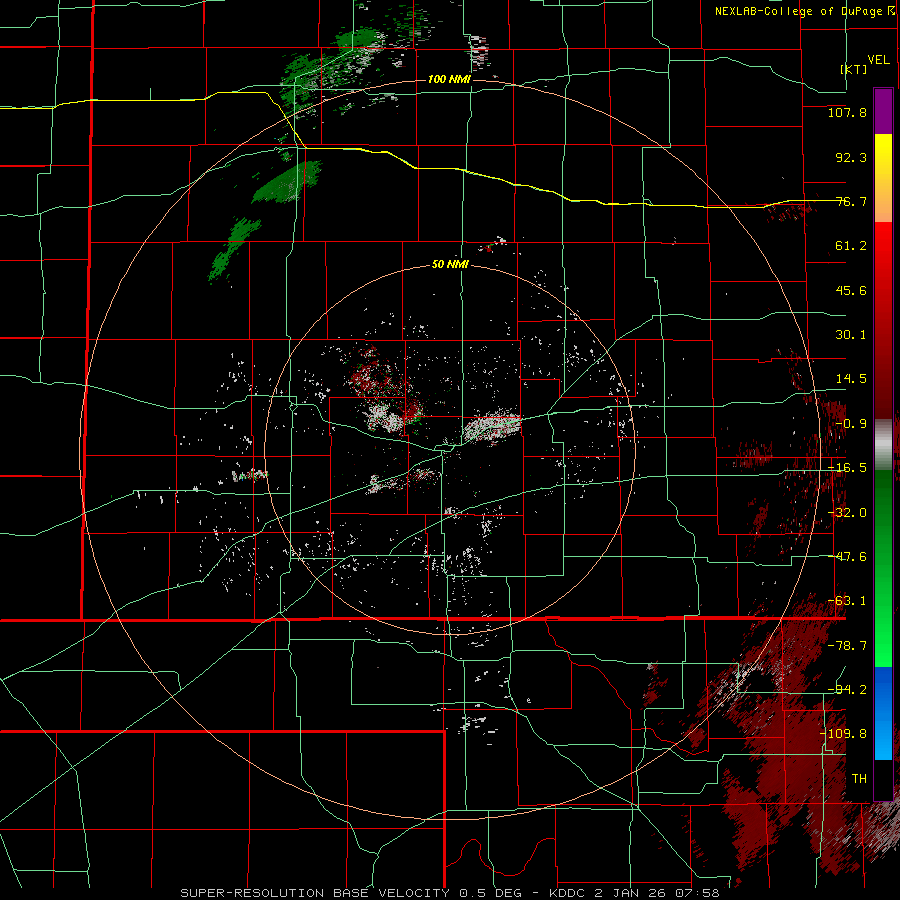Select the -63.1 legend value
The width and height of the screenshot is (900, 900).
847,601
